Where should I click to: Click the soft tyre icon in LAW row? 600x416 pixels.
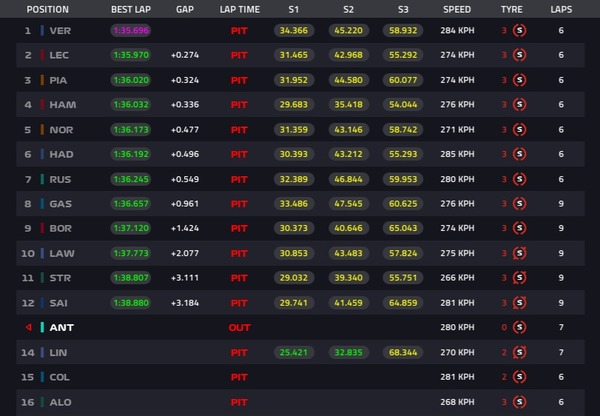pyautogui.click(x=519, y=253)
